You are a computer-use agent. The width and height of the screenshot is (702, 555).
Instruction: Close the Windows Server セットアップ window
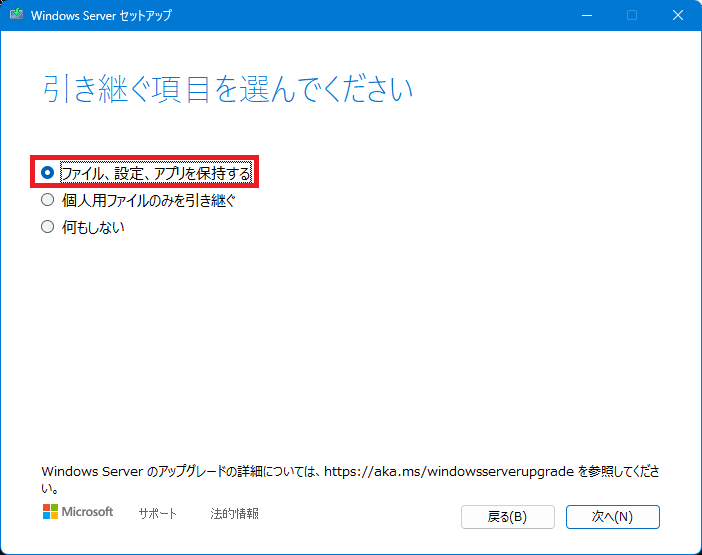tap(678, 15)
